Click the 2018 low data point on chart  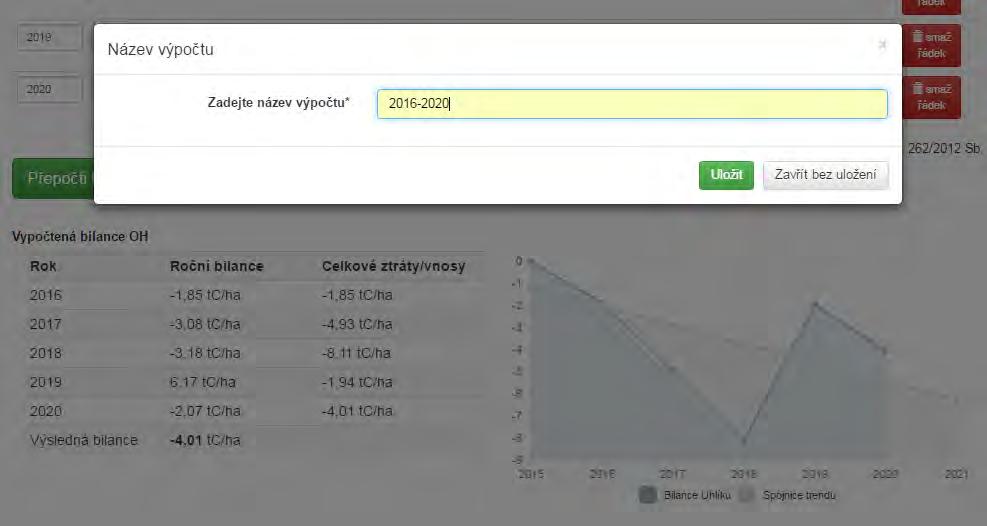tap(744, 442)
